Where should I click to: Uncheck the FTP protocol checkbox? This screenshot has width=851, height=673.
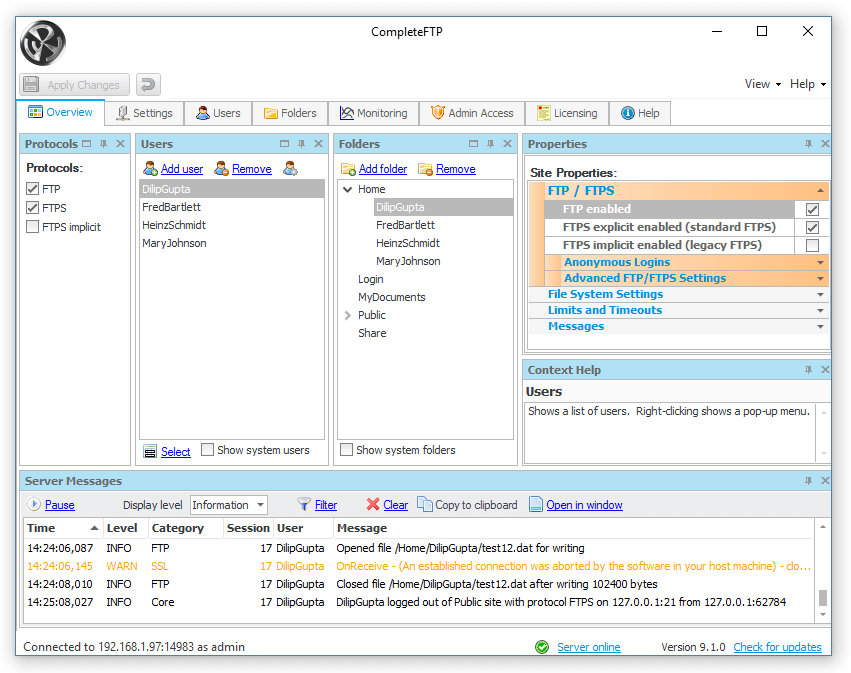pyautogui.click(x=33, y=189)
